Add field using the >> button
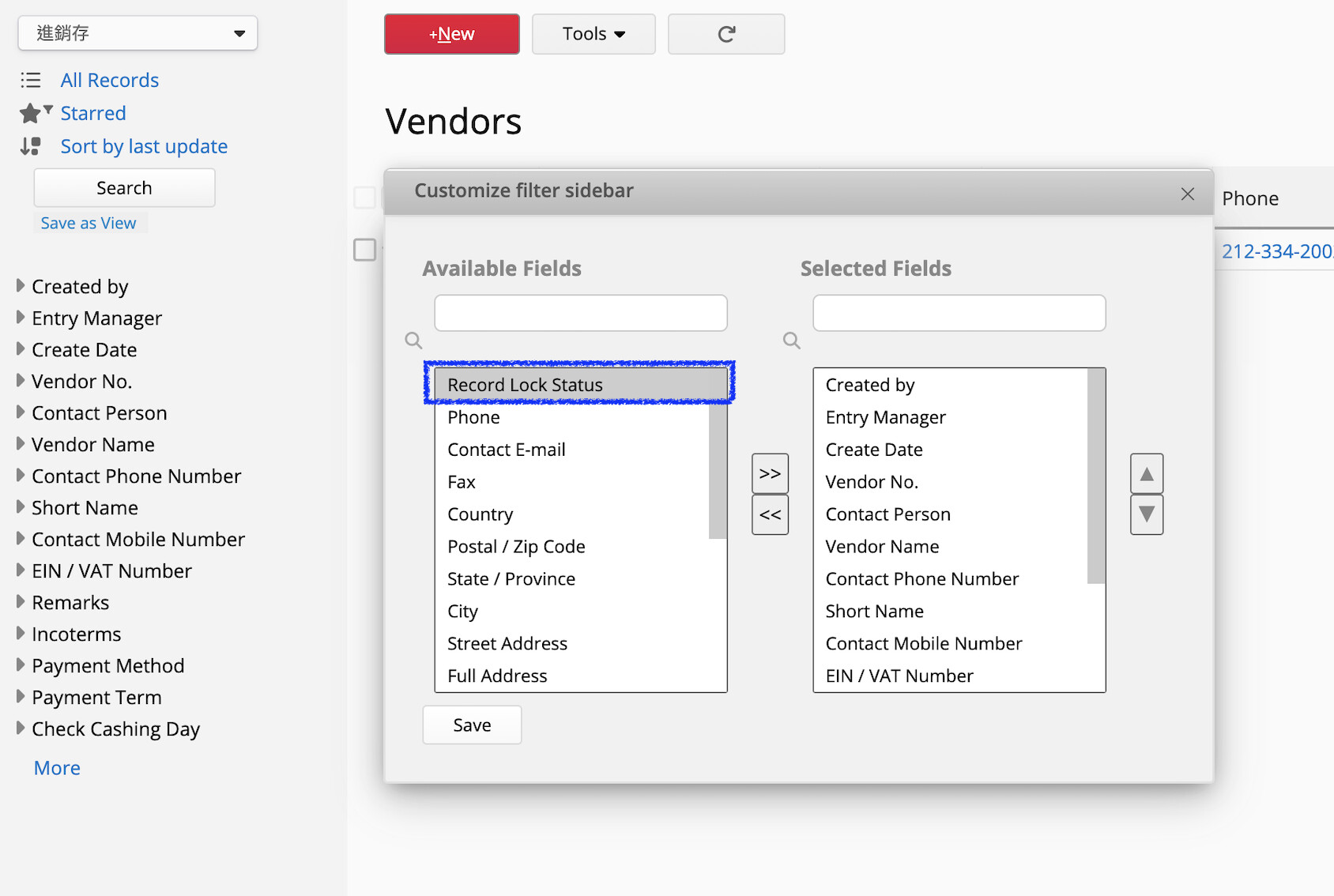The height and width of the screenshot is (896, 1334). click(x=770, y=473)
